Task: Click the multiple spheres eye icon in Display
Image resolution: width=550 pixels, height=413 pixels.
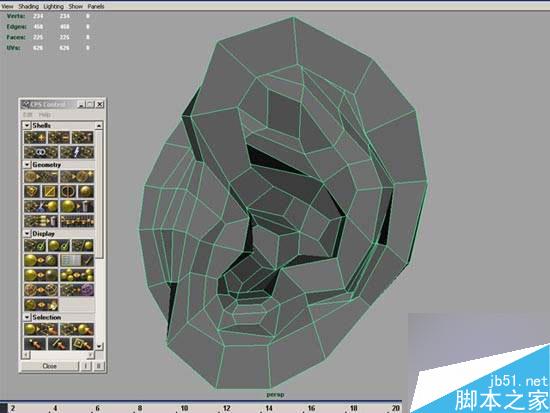Action: [77, 275]
